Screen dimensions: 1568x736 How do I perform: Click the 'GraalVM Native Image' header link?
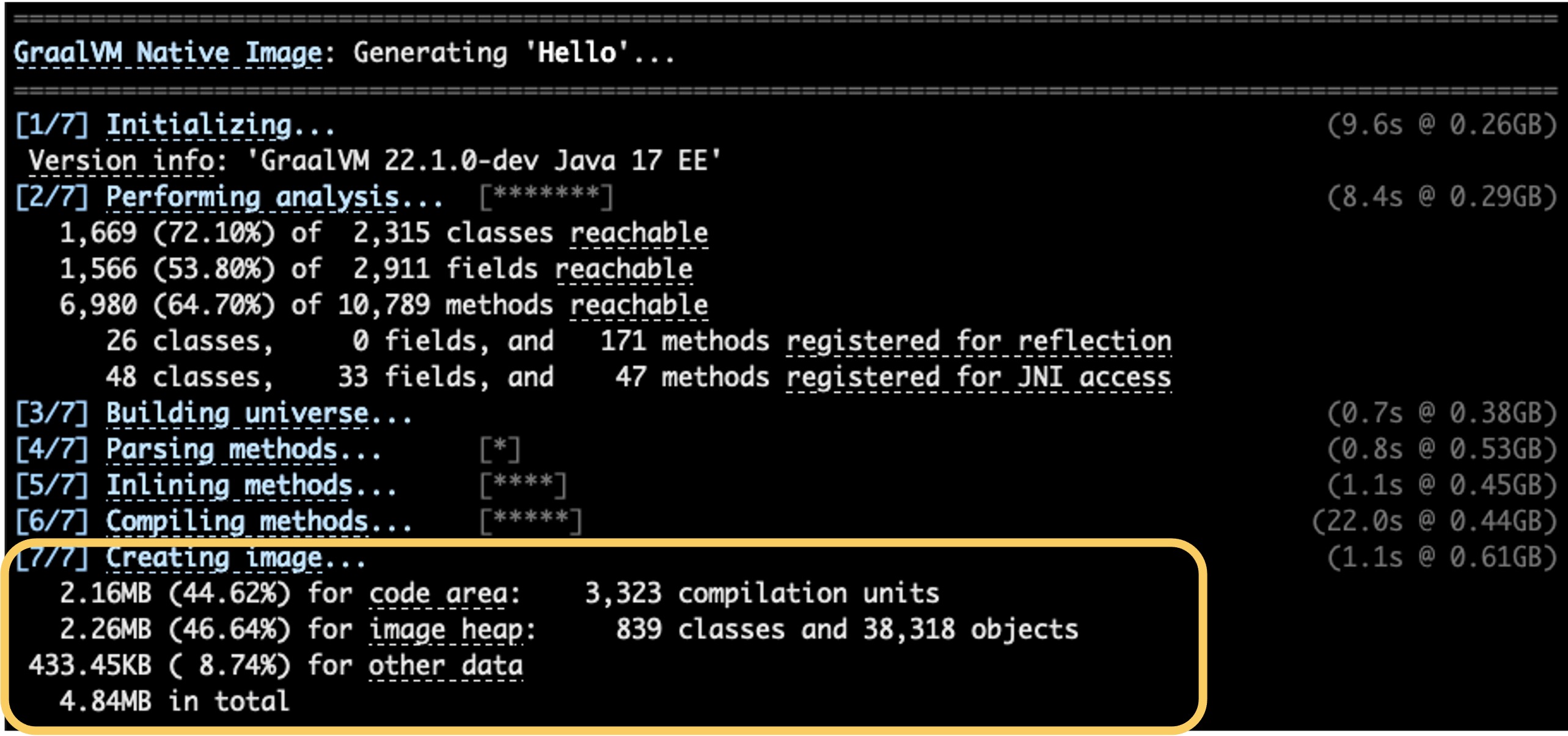click(x=167, y=53)
